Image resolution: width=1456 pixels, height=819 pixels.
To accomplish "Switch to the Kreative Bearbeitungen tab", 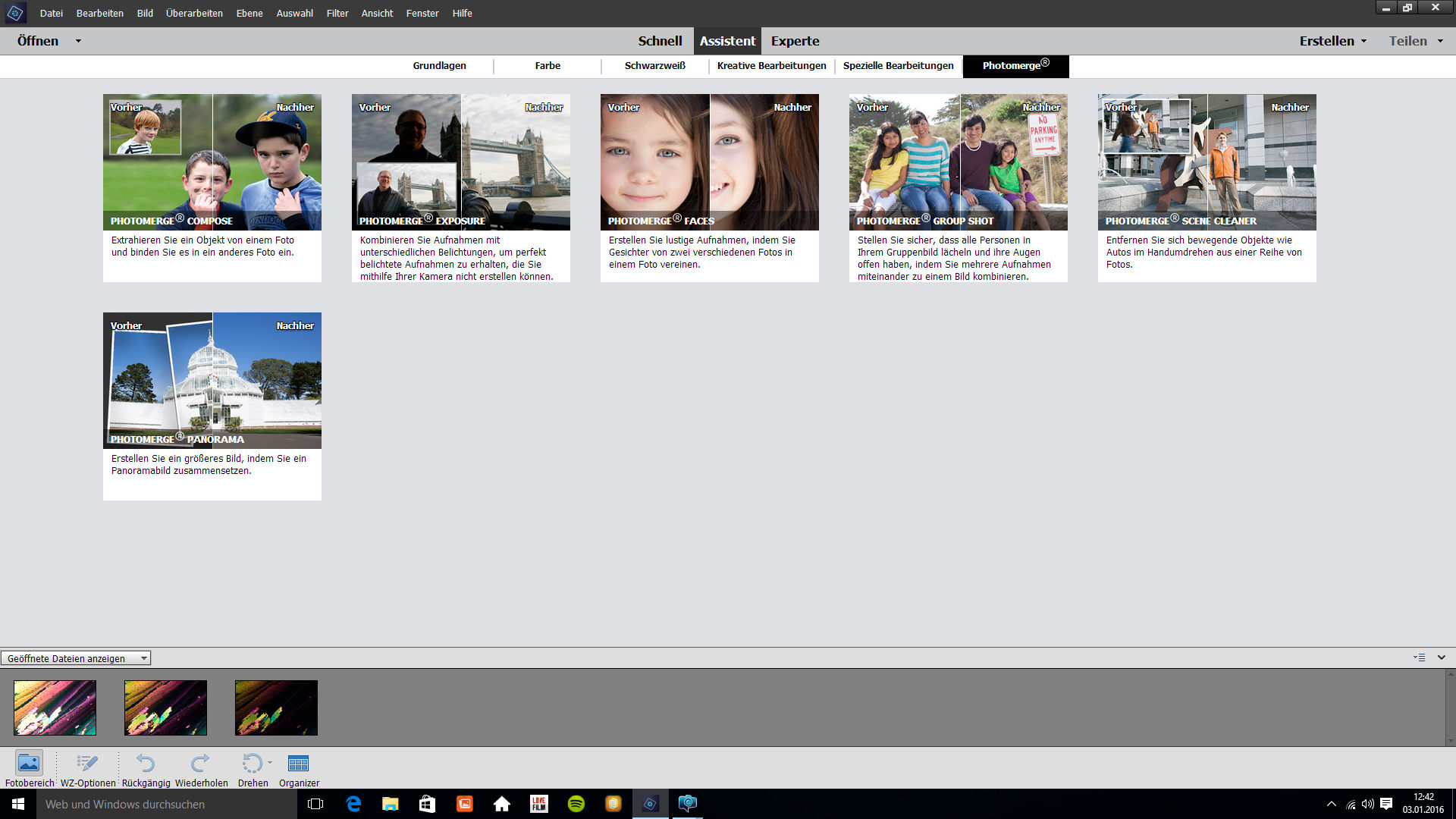I will [771, 66].
